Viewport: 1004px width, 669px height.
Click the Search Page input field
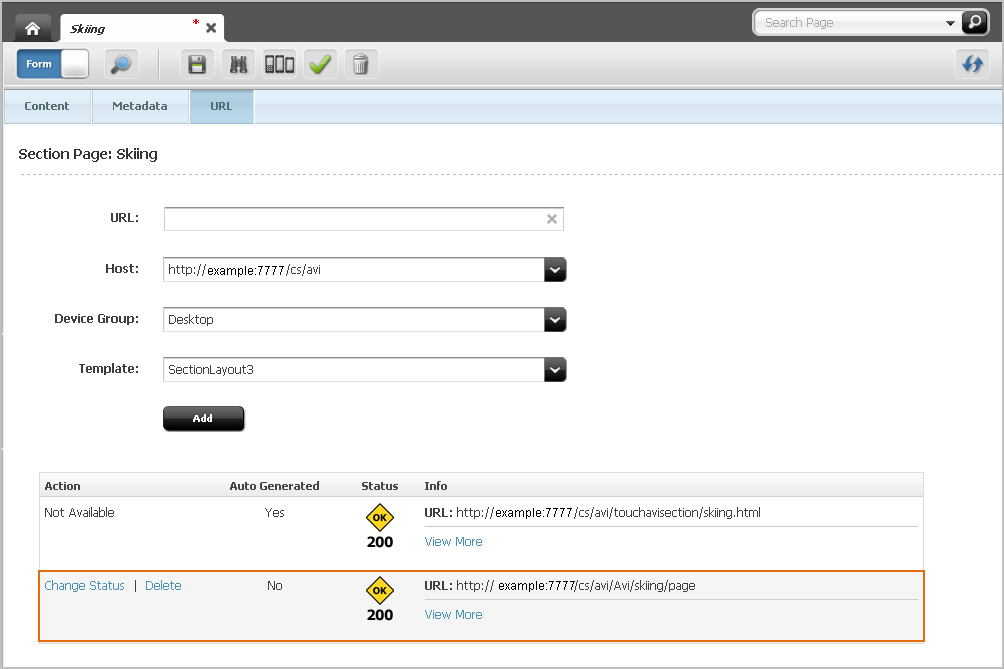(852, 22)
